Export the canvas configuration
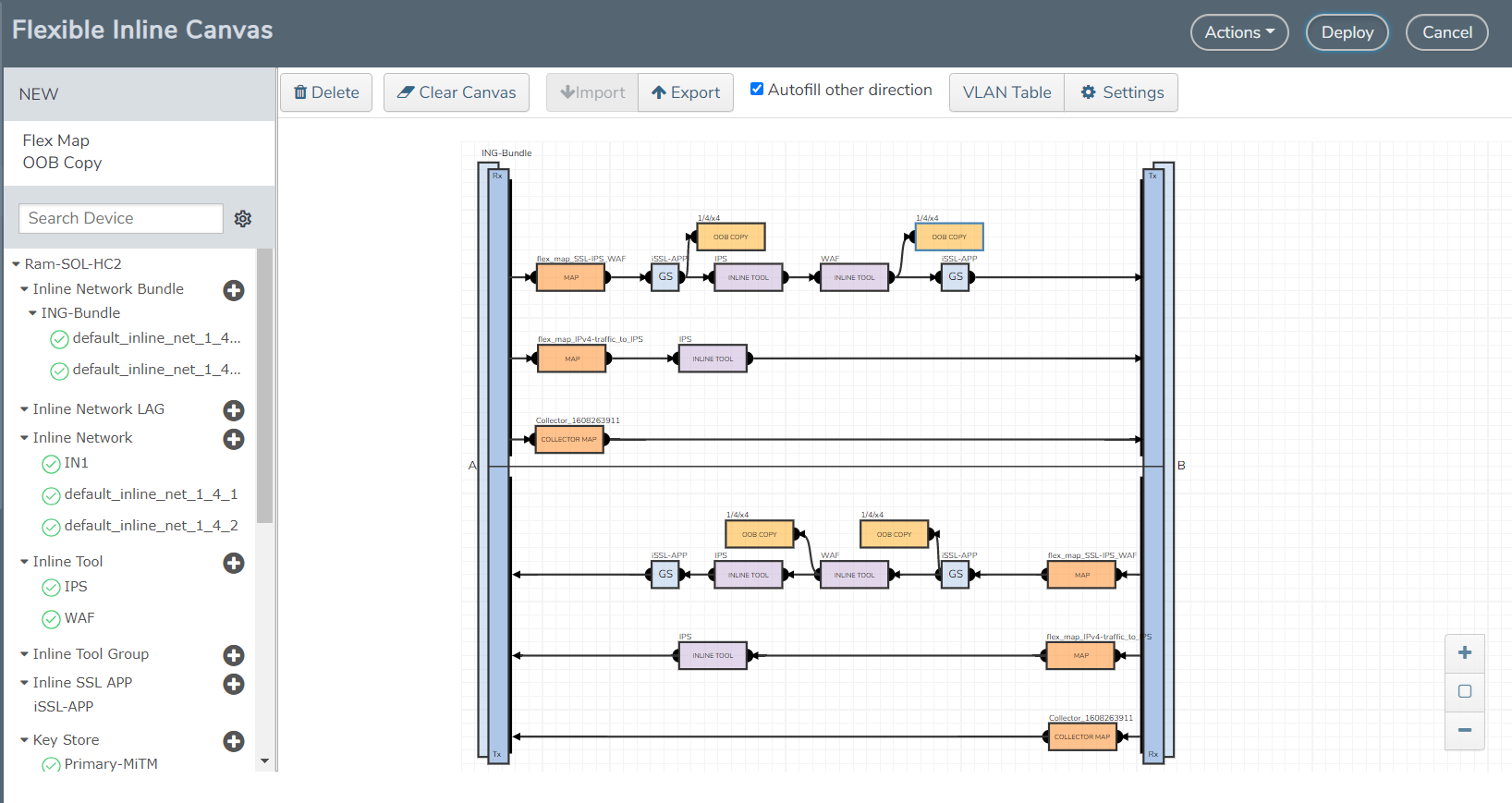The height and width of the screenshot is (803, 1512). point(686,92)
